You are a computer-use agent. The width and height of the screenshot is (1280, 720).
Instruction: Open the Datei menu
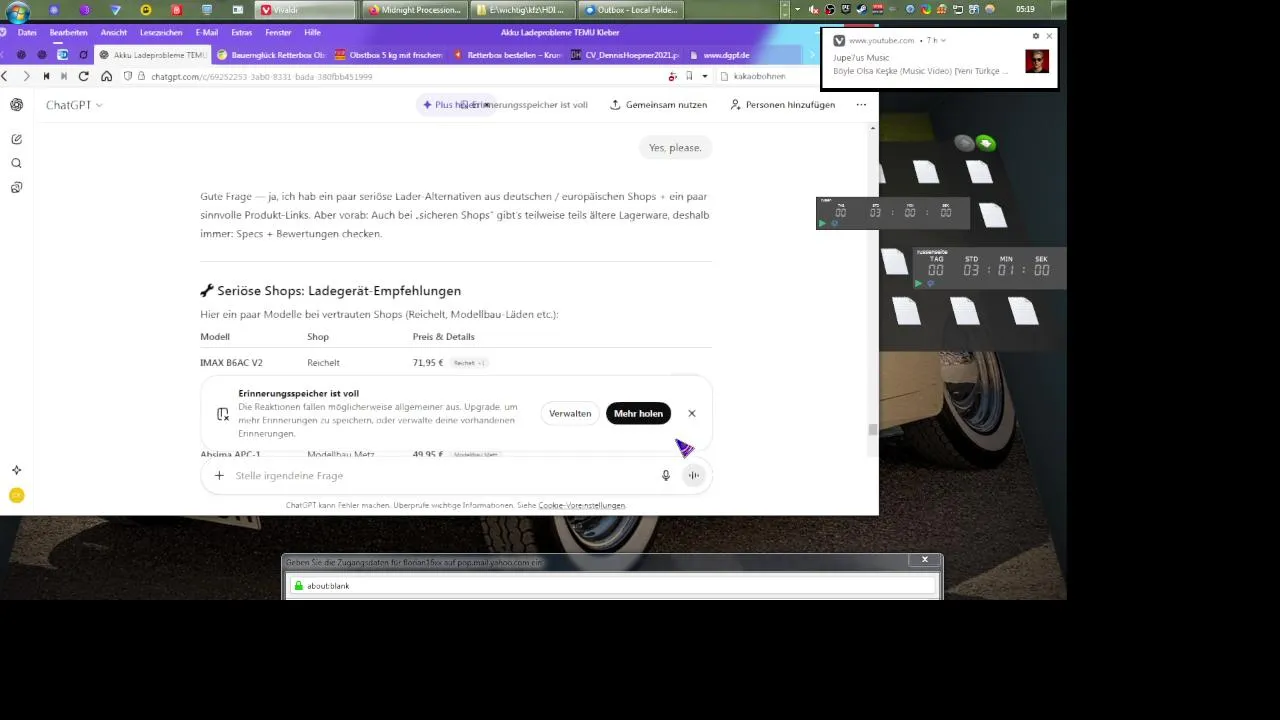[27, 33]
